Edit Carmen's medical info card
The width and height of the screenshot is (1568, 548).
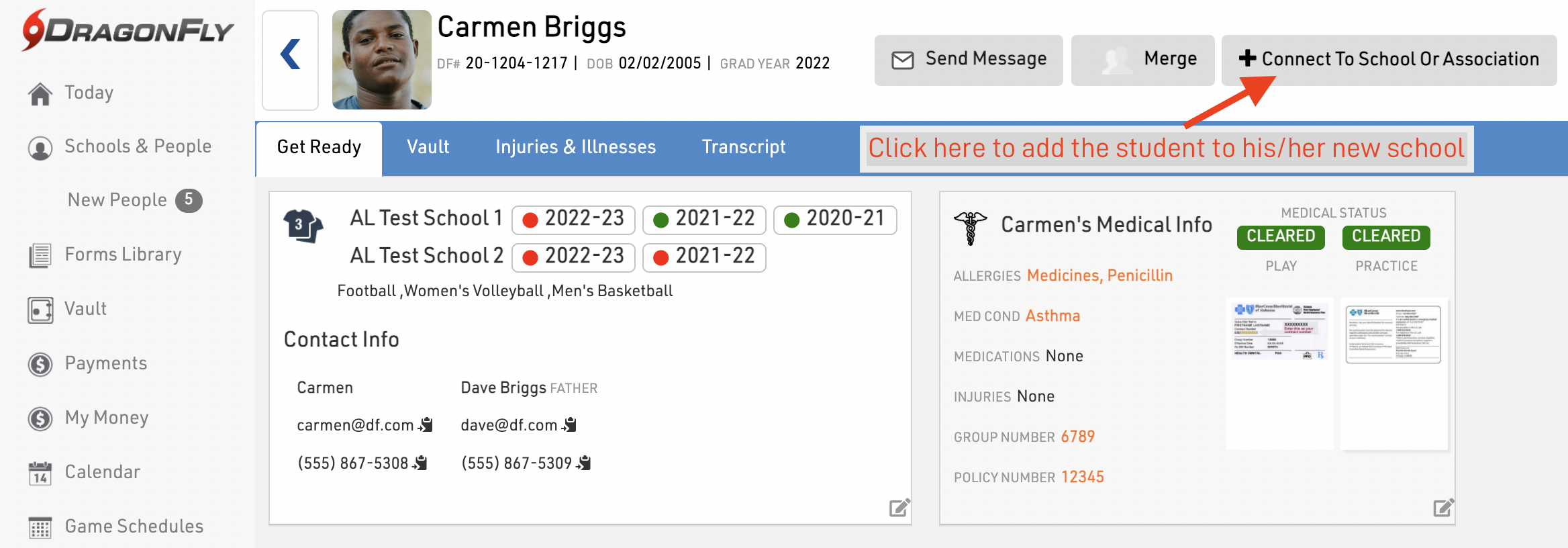[x=1442, y=508]
